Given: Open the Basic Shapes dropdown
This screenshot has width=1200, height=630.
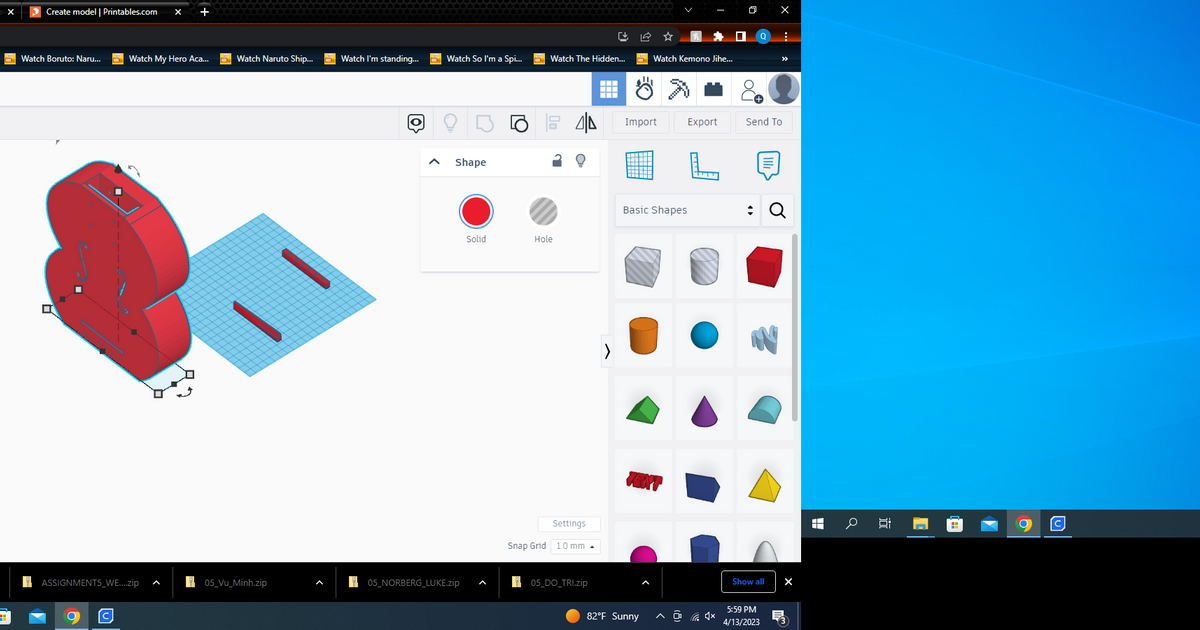Looking at the screenshot, I should (x=687, y=210).
